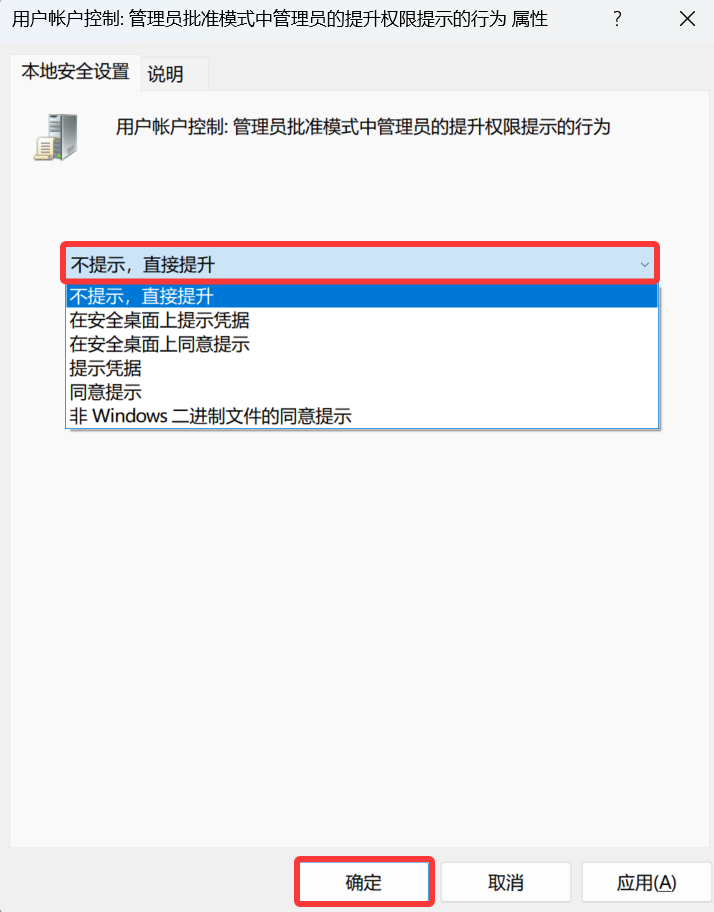714x912 pixels.
Task: Collapse the list using the chevron arrow
Action: click(644, 265)
